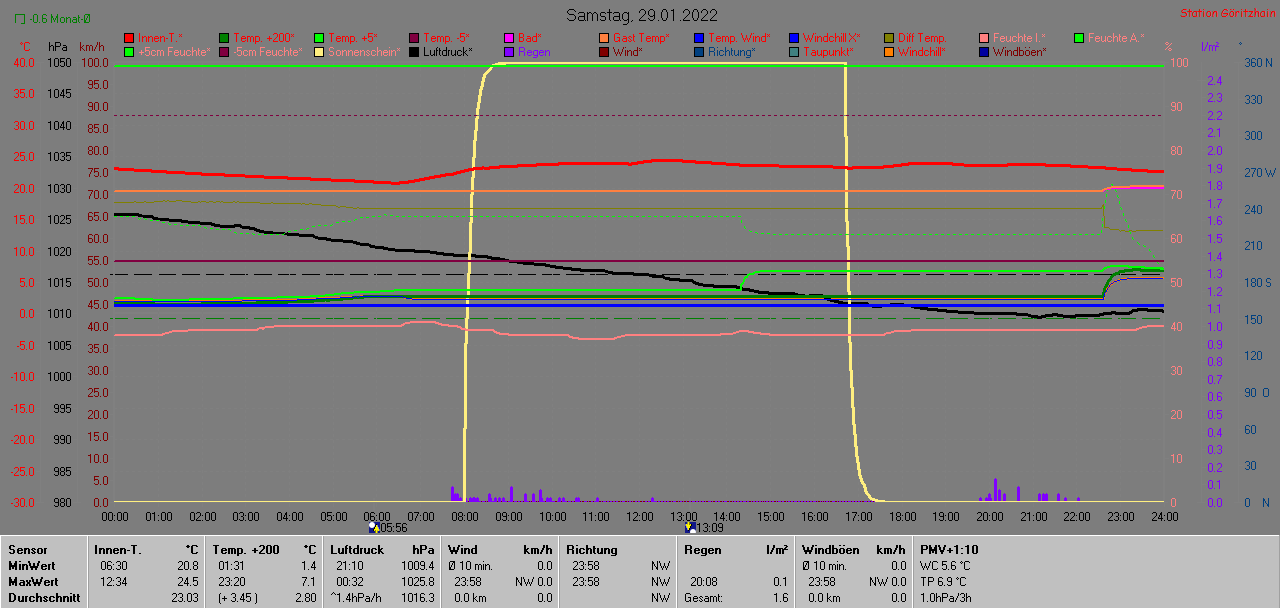Click the 12:00 time axis label
This screenshot has width=1280, height=608.
coord(639,516)
